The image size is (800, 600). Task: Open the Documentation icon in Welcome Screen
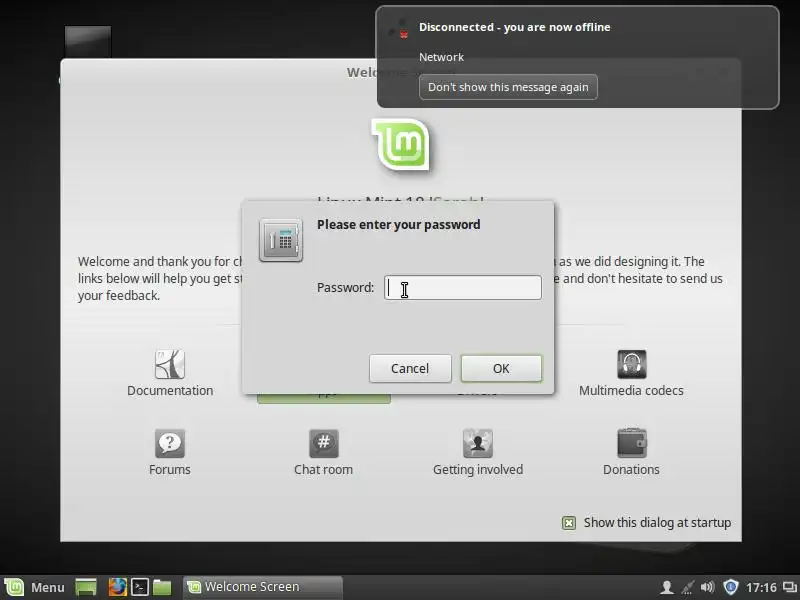tap(169, 364)
